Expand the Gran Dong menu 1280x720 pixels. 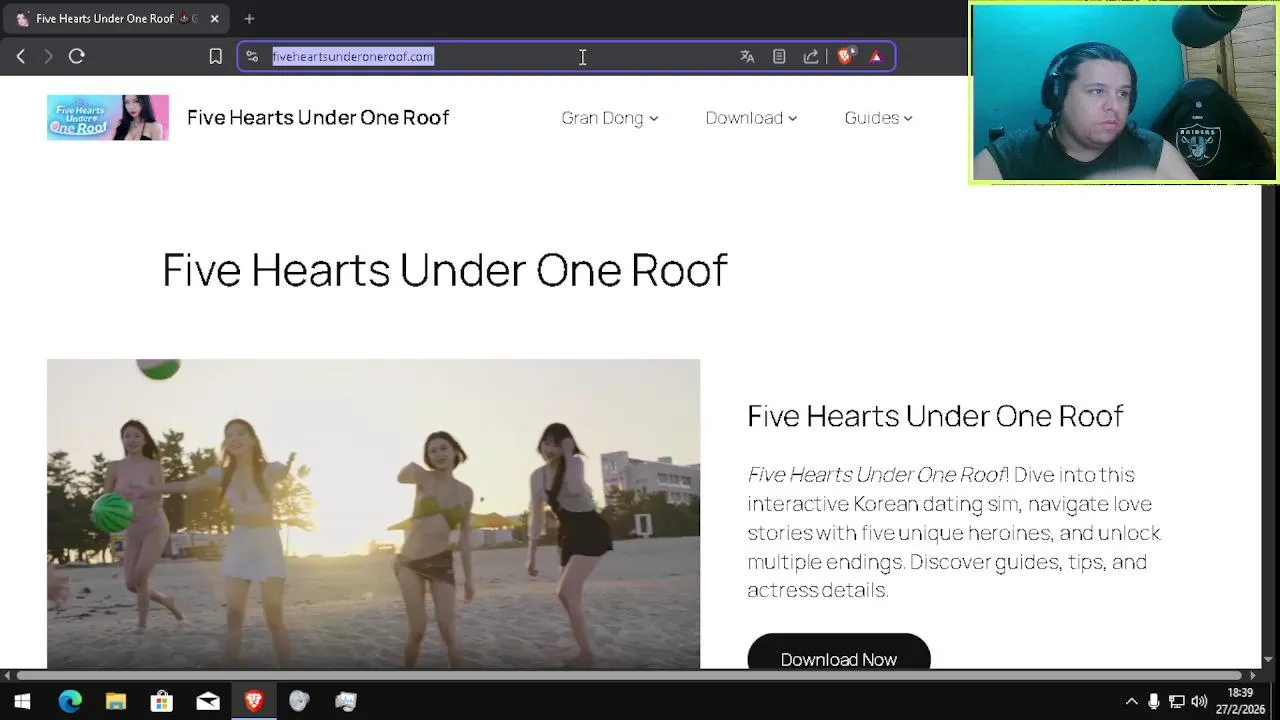(x=609, y=118)
